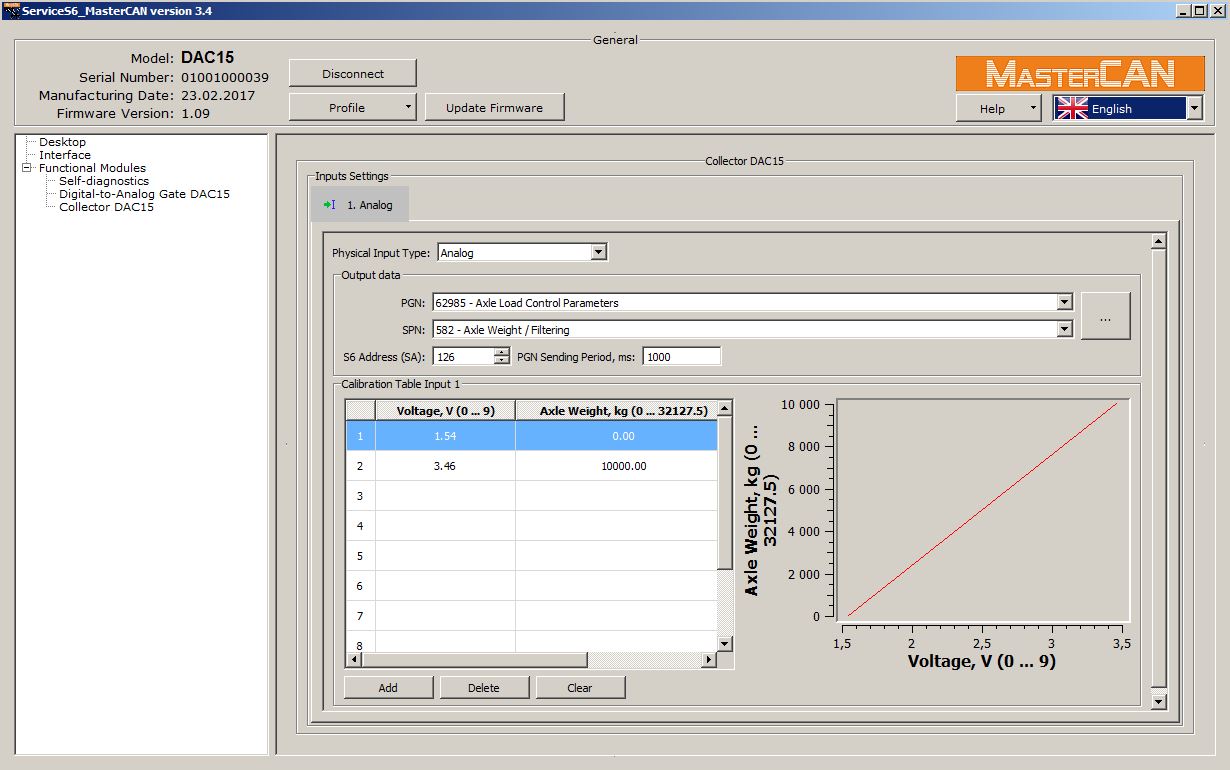This screenshot has height=770, width=1230.
Task: Open the Profile dropdown button
Action: (352, 107)
